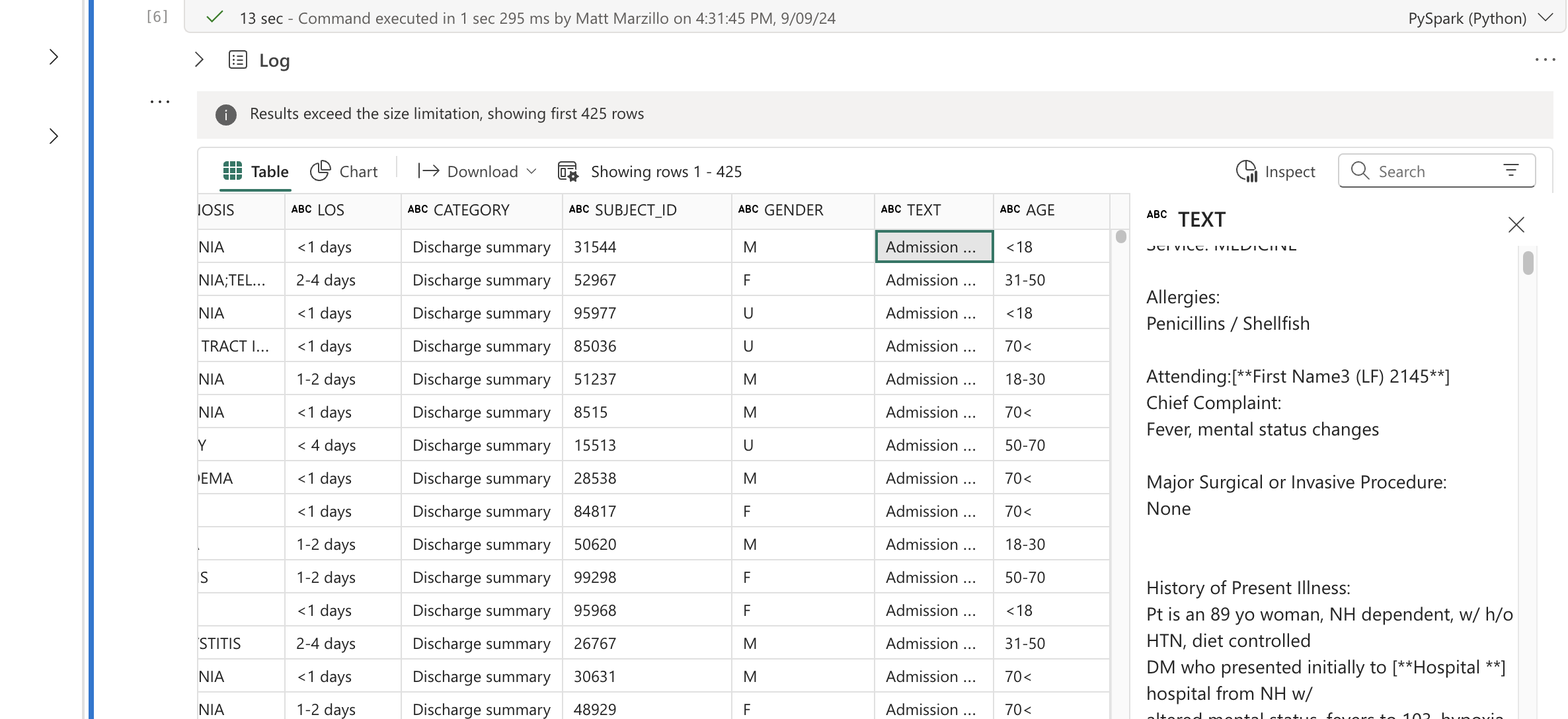This screenshot has height=719, width=1568.
Task: Expand the Log section chevron
Action: 199,60
